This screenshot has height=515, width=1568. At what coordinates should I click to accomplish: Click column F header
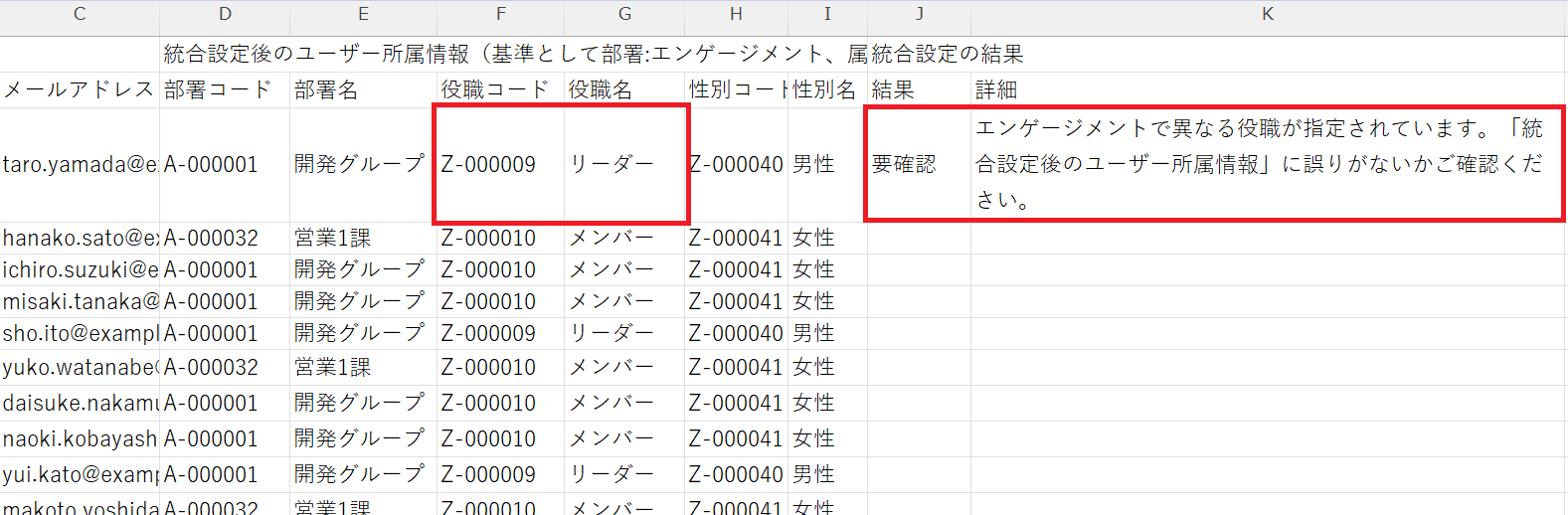pos(500,14)
